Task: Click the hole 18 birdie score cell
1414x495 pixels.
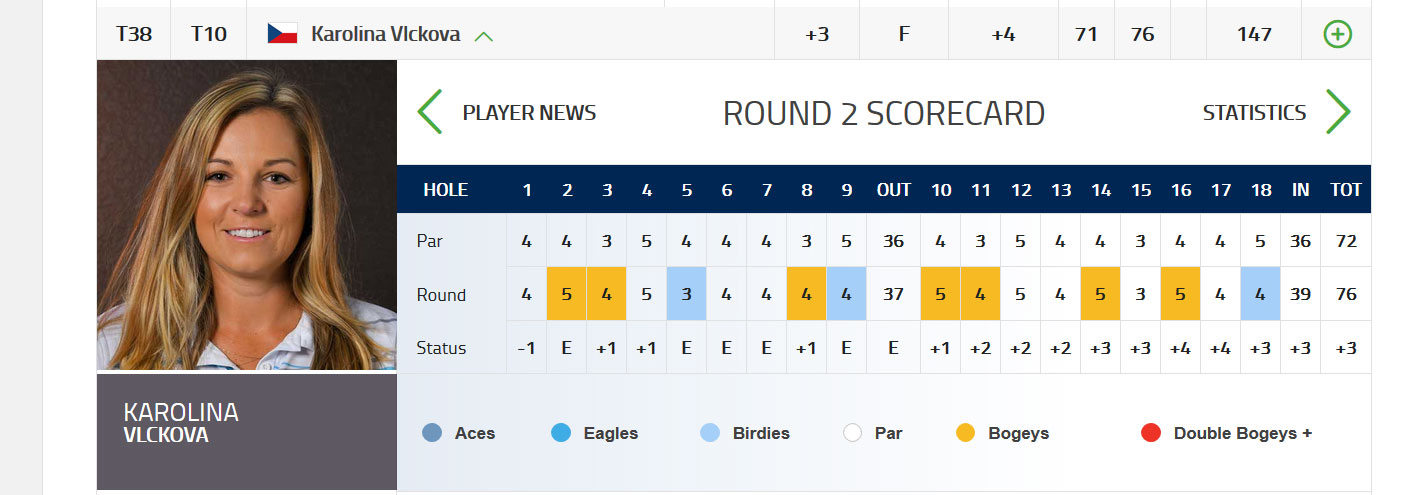Action: coord(1260,294)
